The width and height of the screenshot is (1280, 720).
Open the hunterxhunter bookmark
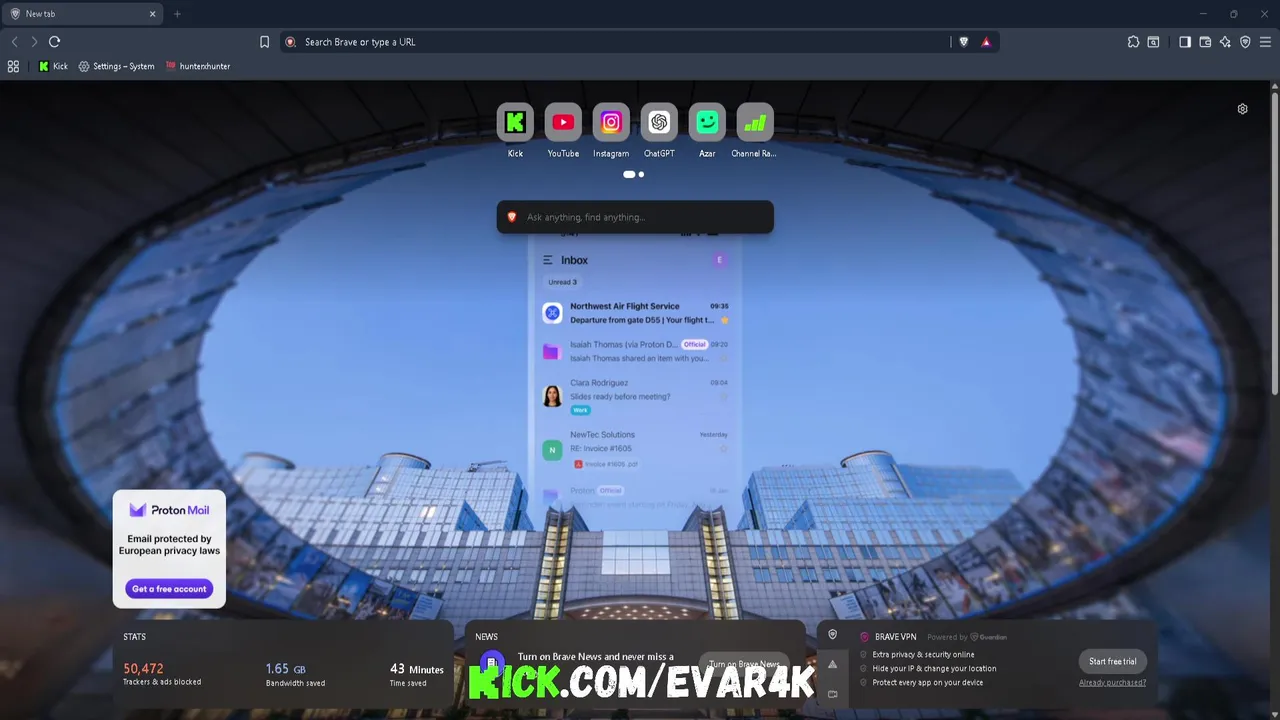(x=198, y=66)
